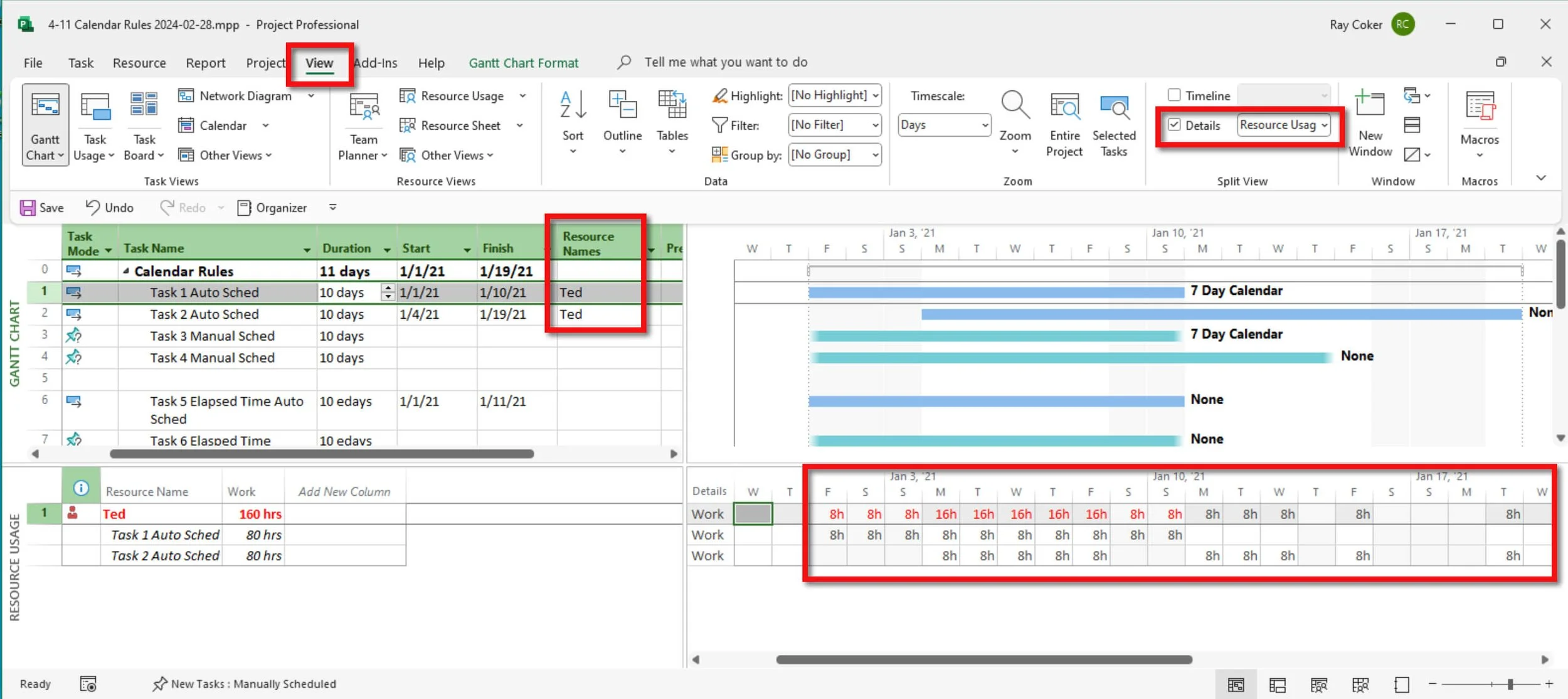This screenshot has height=699, width=1568.
Task: Click the macro recording icon in status bar
Action: tap(88, 684)
